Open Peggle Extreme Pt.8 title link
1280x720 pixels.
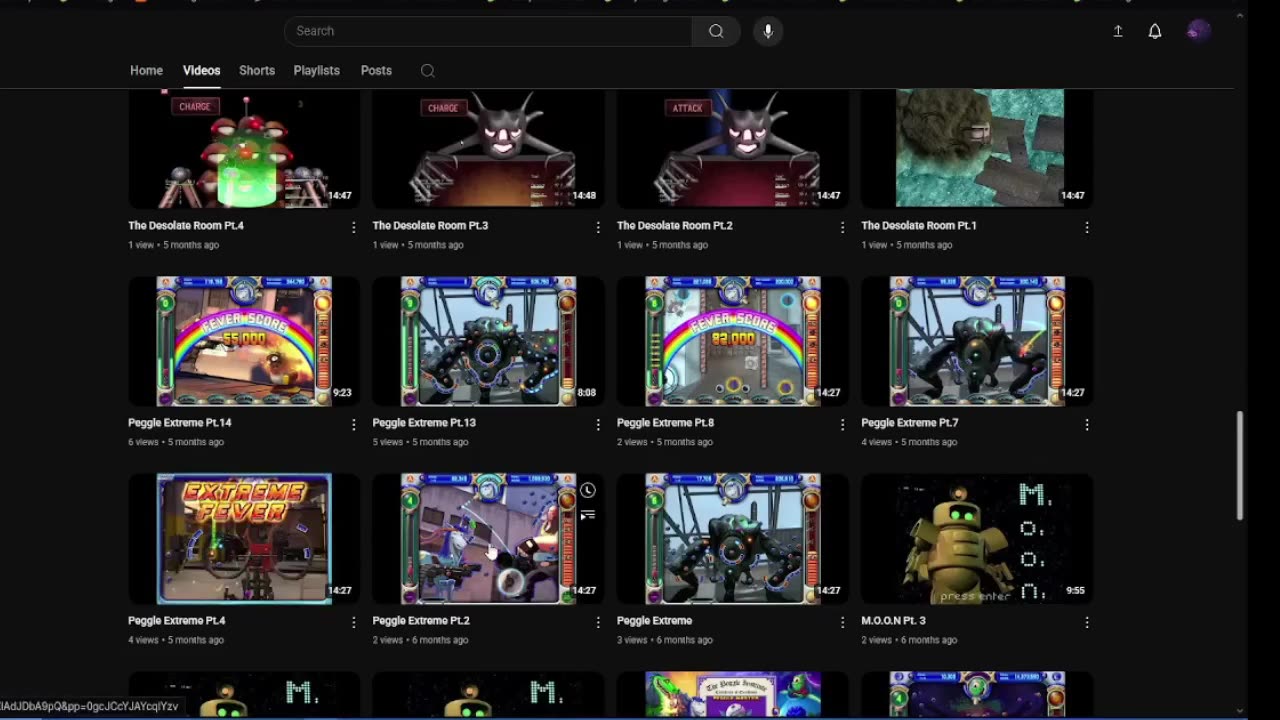(665, 423)
